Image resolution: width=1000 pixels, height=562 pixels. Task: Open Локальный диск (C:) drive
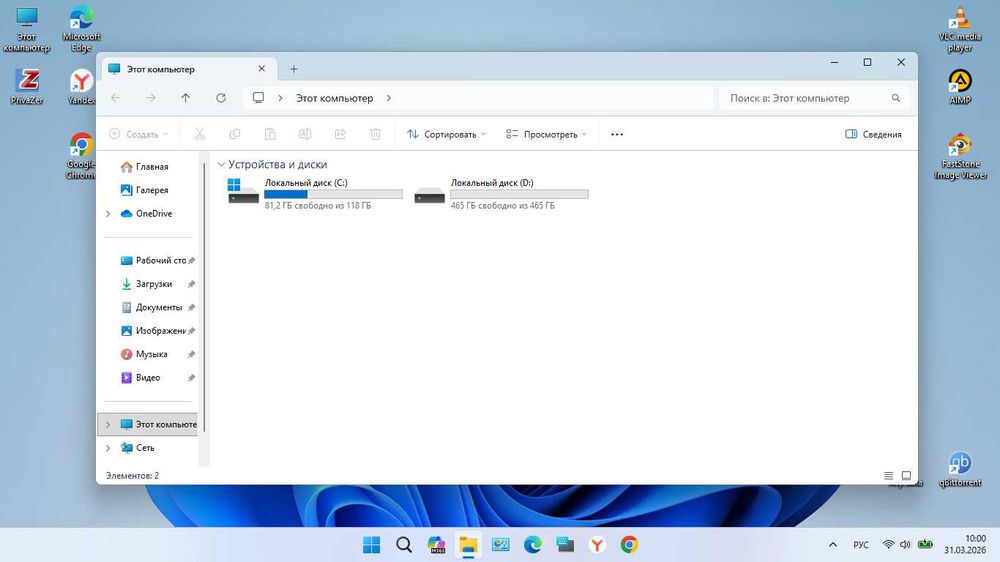[x=315, y=193]
